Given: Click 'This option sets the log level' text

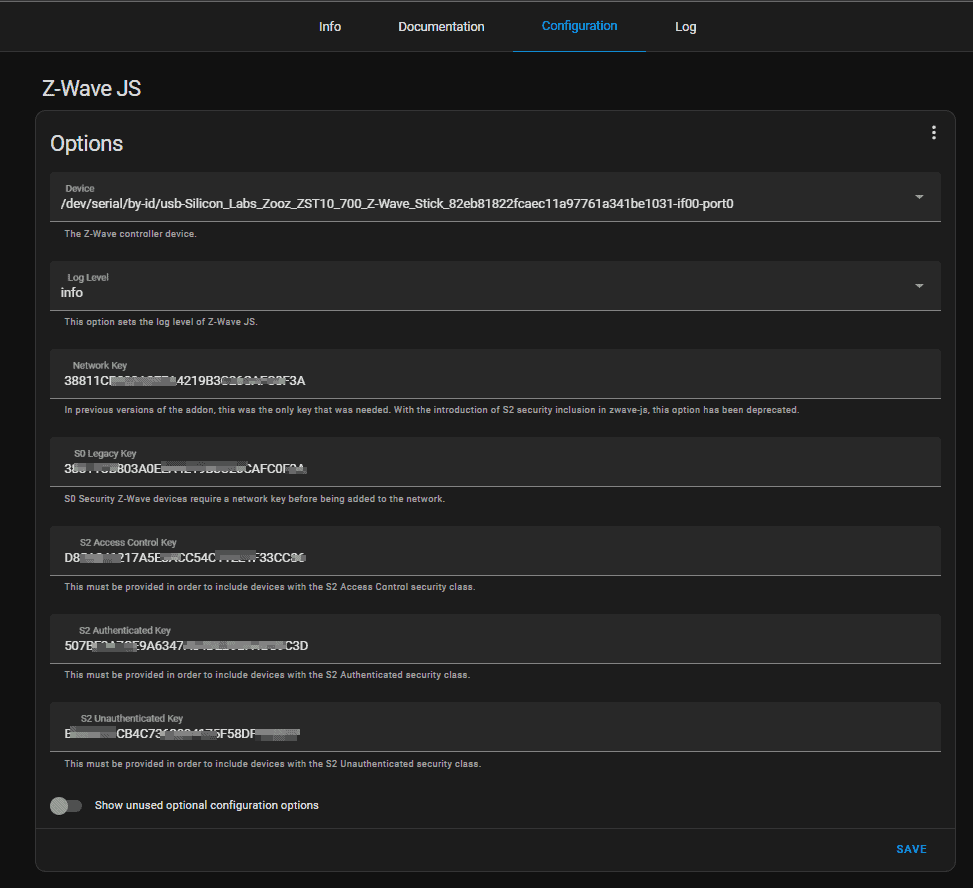Looking at the screenshot, I should [161, 322].
